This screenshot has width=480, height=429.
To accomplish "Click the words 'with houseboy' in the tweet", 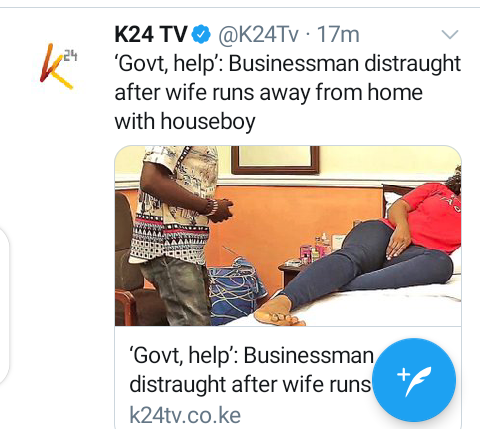I will pyautogui.click(x=185, y=121).
